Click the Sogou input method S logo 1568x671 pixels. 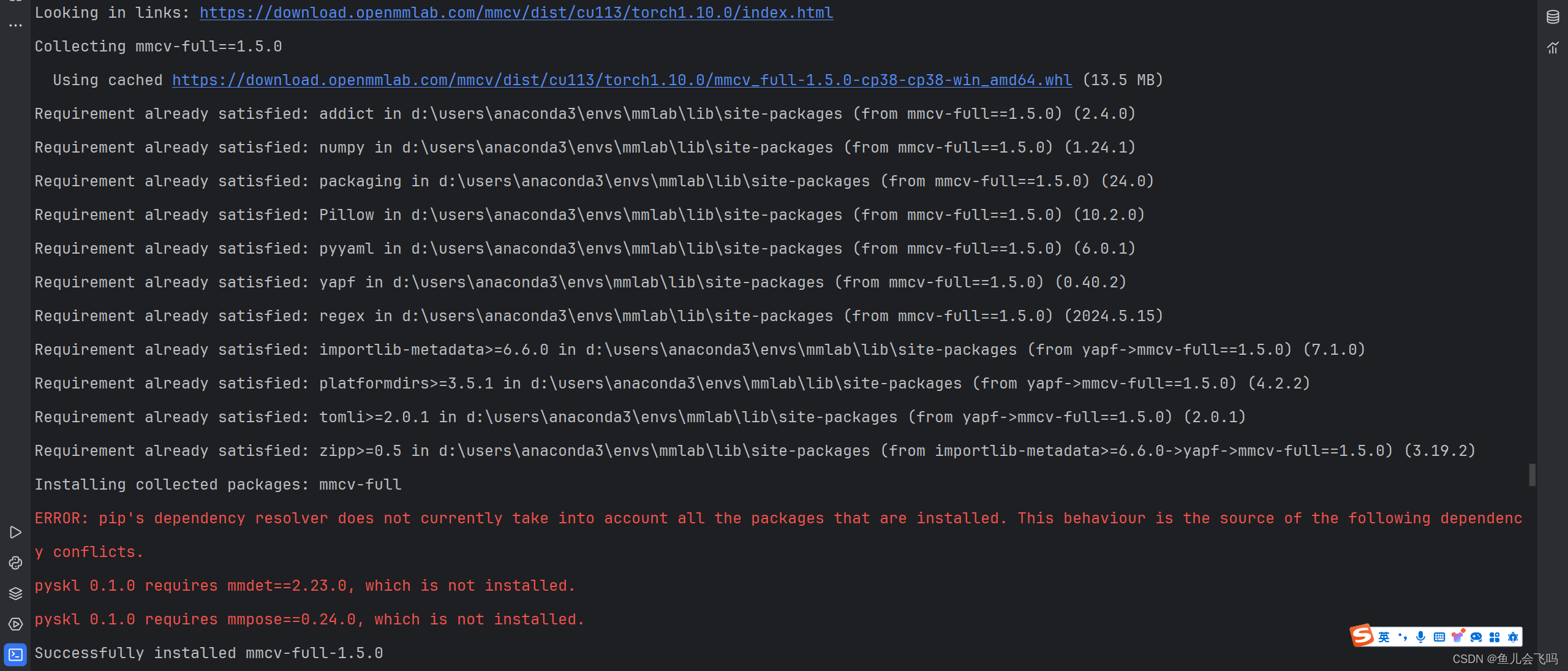coord(1361,636)
